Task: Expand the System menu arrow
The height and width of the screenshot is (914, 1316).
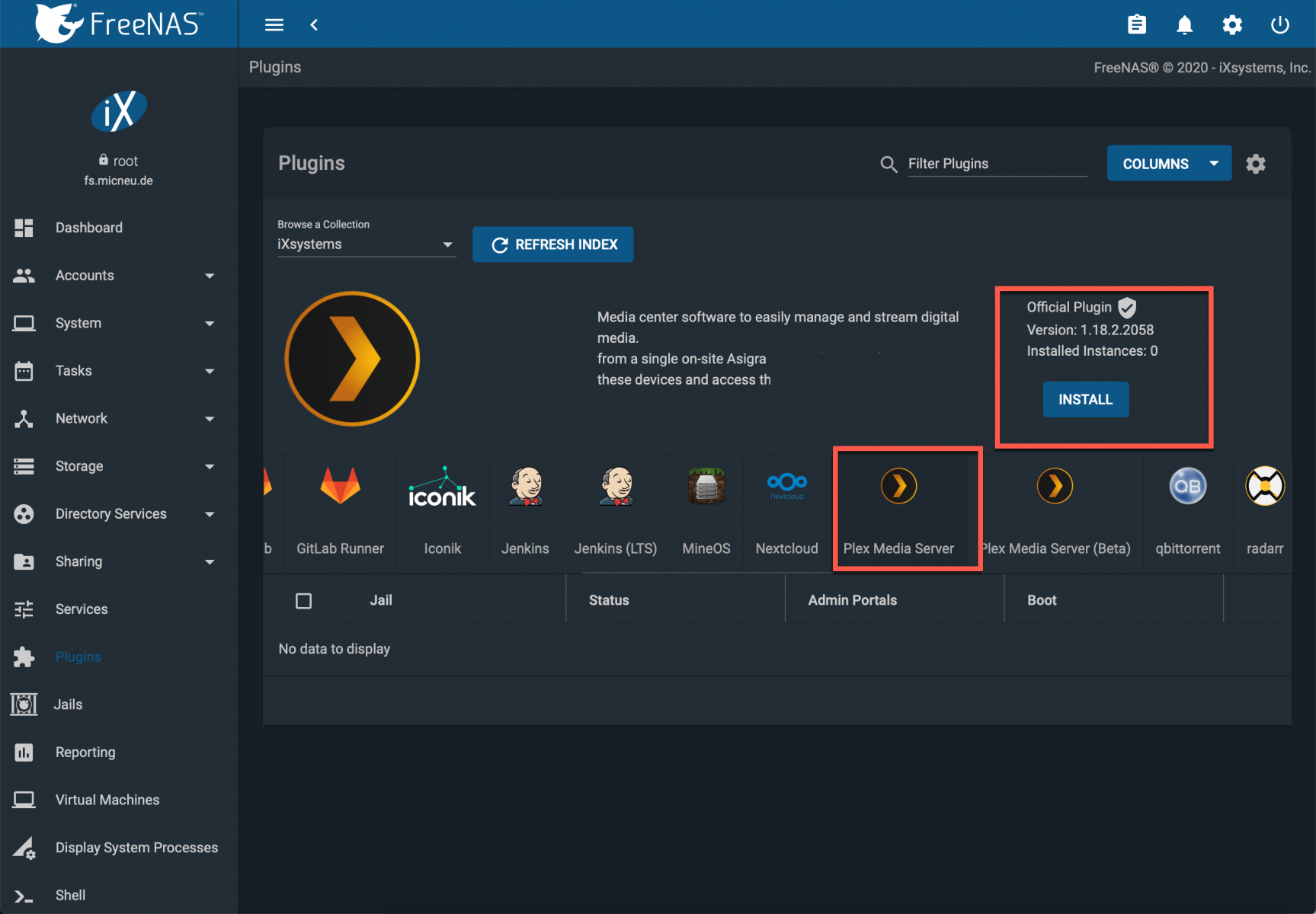Action: pos(210,324)
